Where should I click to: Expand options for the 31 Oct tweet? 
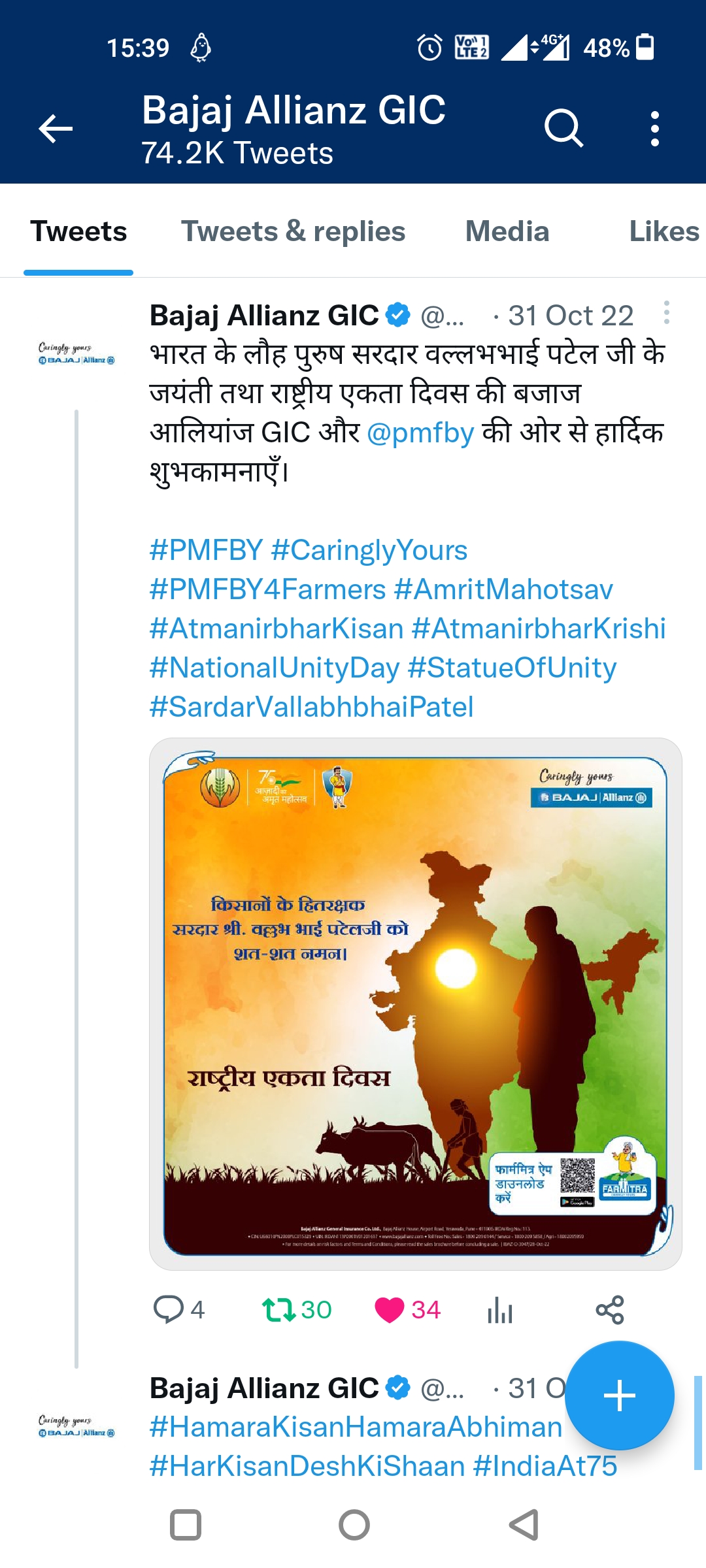(x=666, y=313)
